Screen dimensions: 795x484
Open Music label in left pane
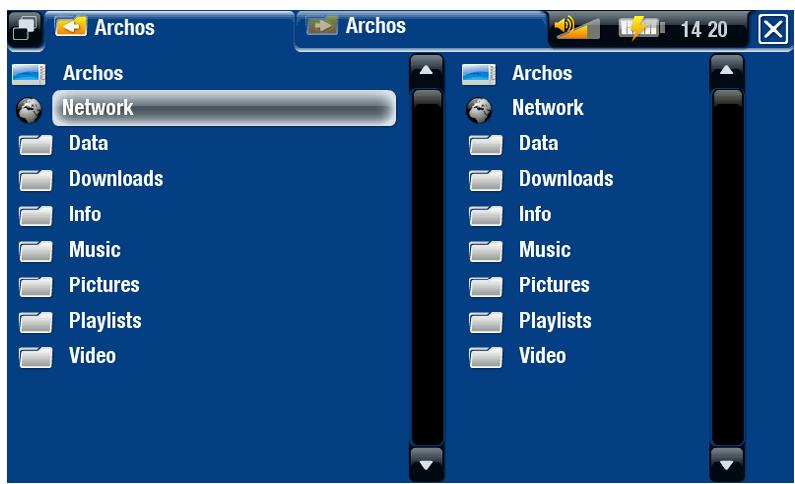95,250
